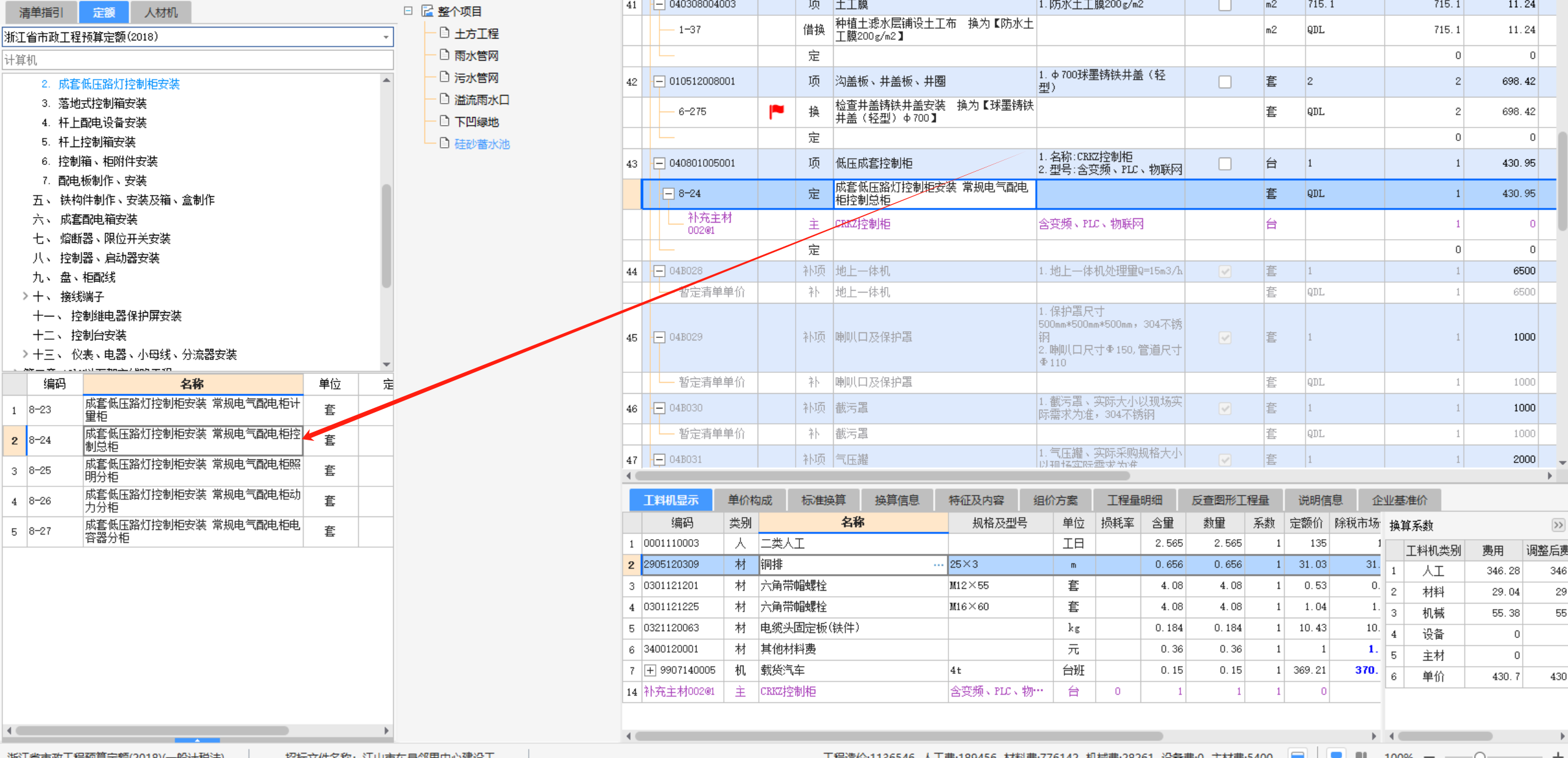Image resolution: width=1568 pixels, height=758 pixels.
Task: Click the 电缆头固定板(铁件) material row
Action: (x=1001, y=628)
